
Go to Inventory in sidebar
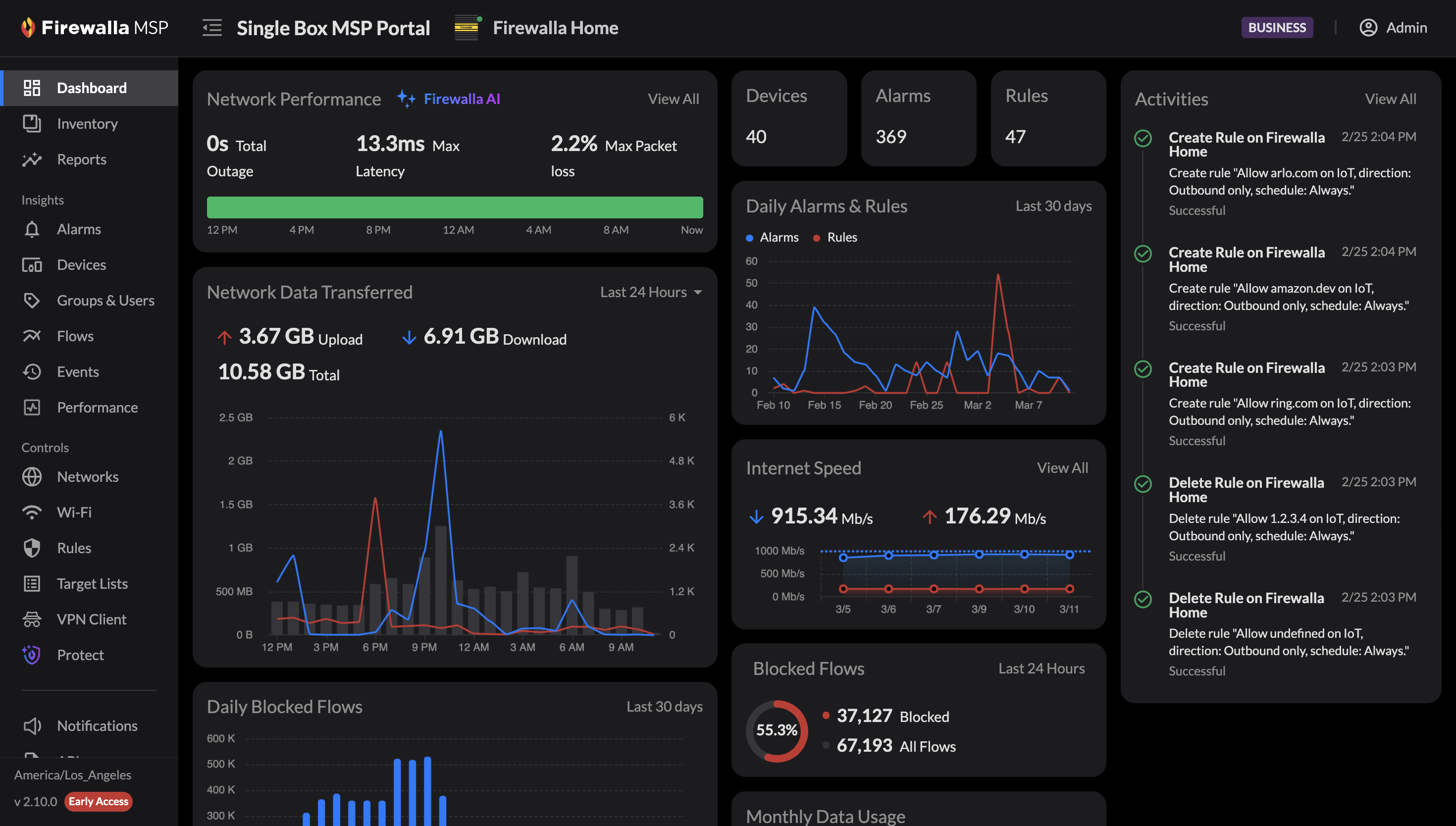click(x=87, y=124)
